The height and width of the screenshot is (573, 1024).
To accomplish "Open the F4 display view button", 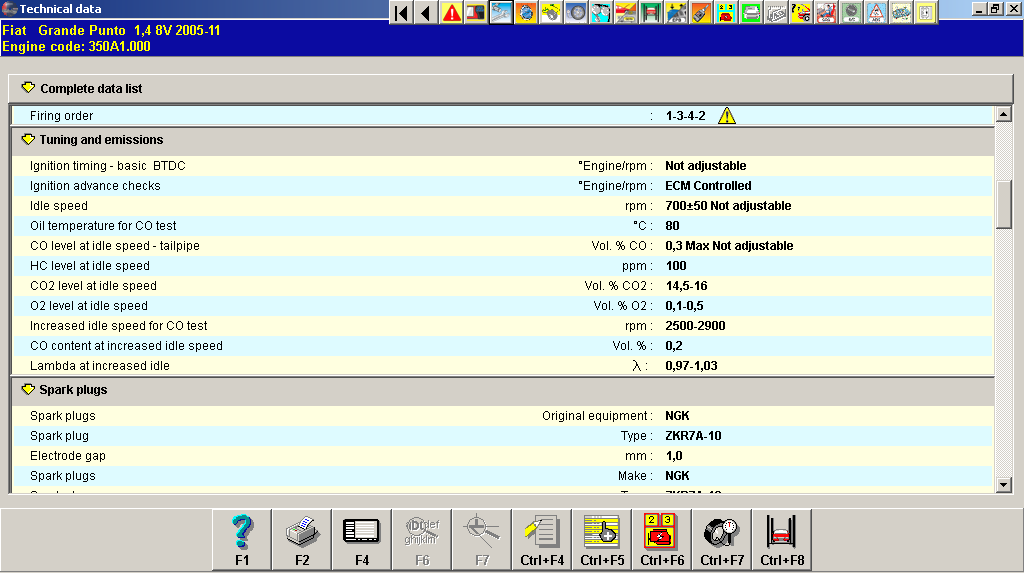I will 362,539.
